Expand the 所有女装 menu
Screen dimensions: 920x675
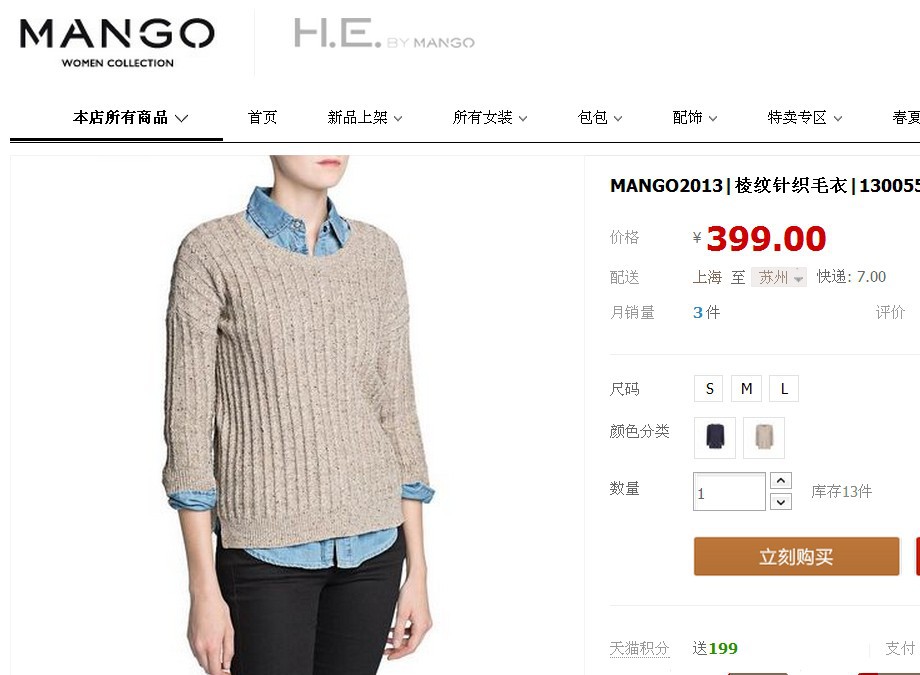490,118
